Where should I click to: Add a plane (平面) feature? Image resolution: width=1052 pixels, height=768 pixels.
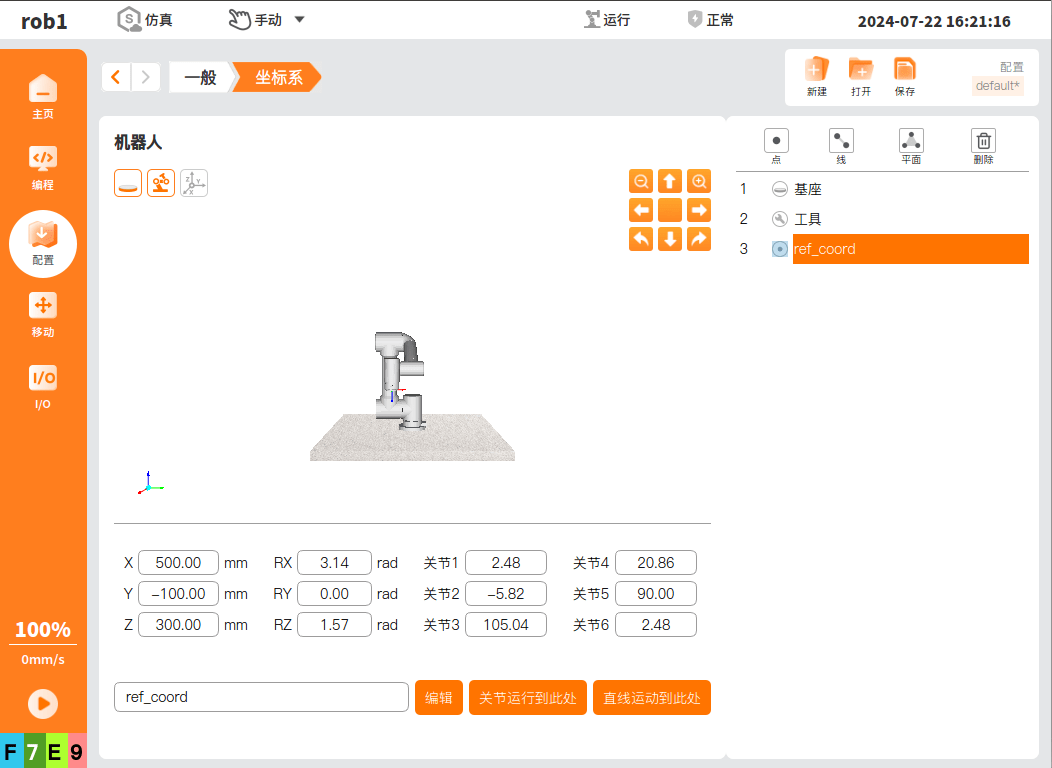910,142
